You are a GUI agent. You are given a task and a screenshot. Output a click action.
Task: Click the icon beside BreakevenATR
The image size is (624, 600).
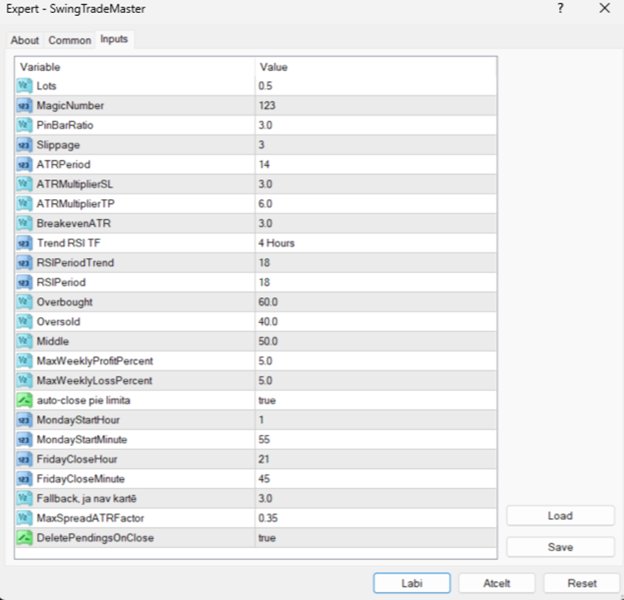(24, 223)
